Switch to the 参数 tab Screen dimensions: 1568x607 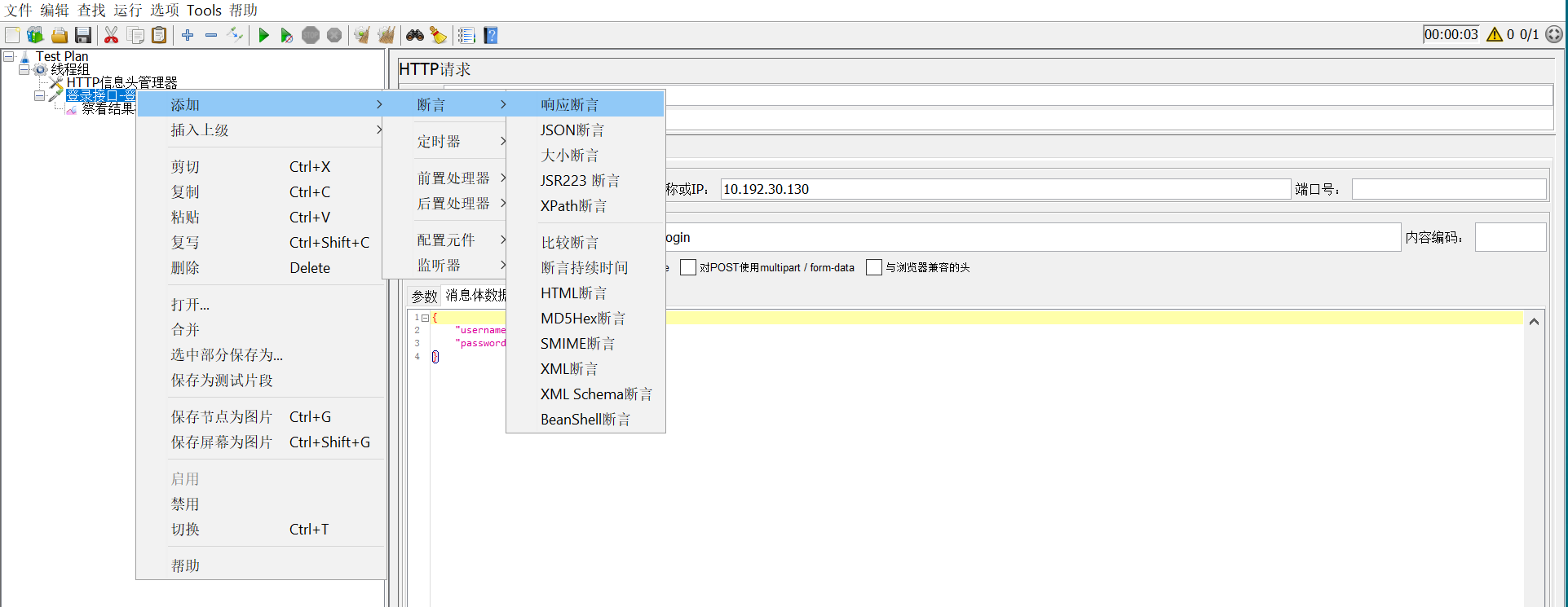(424, 296)
